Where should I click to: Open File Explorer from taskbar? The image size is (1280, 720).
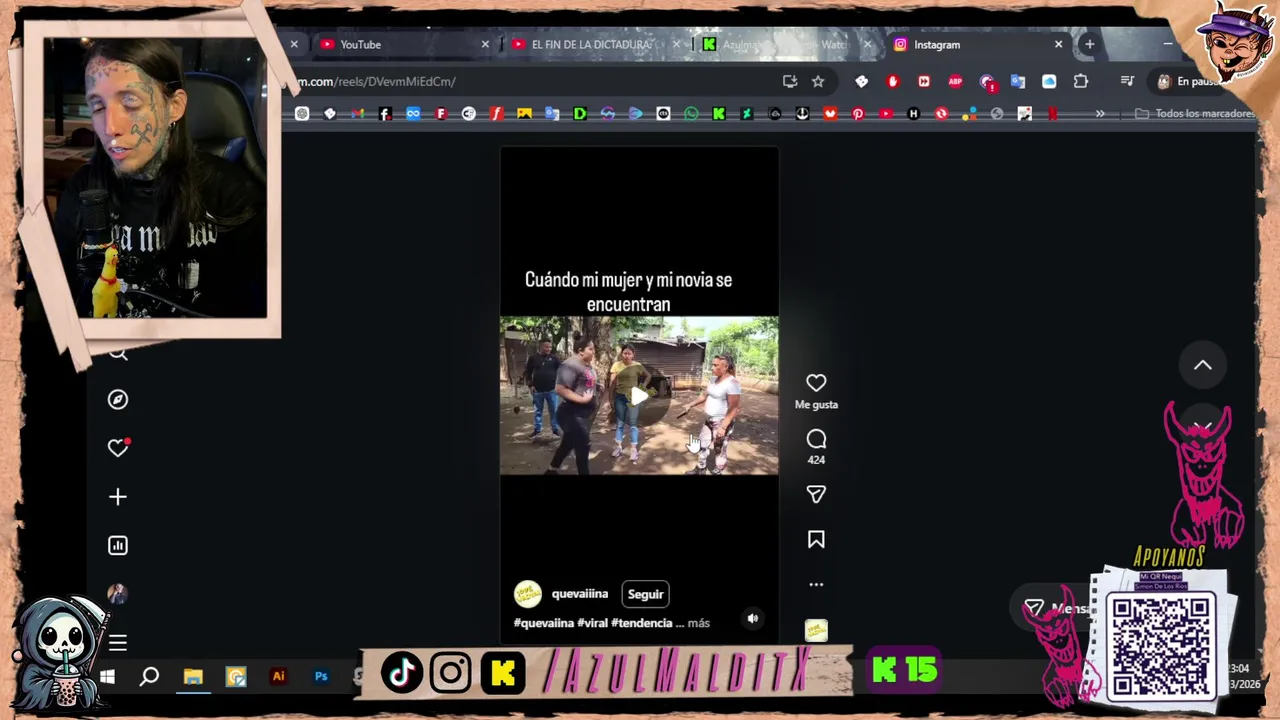click(x=193, y=677)
